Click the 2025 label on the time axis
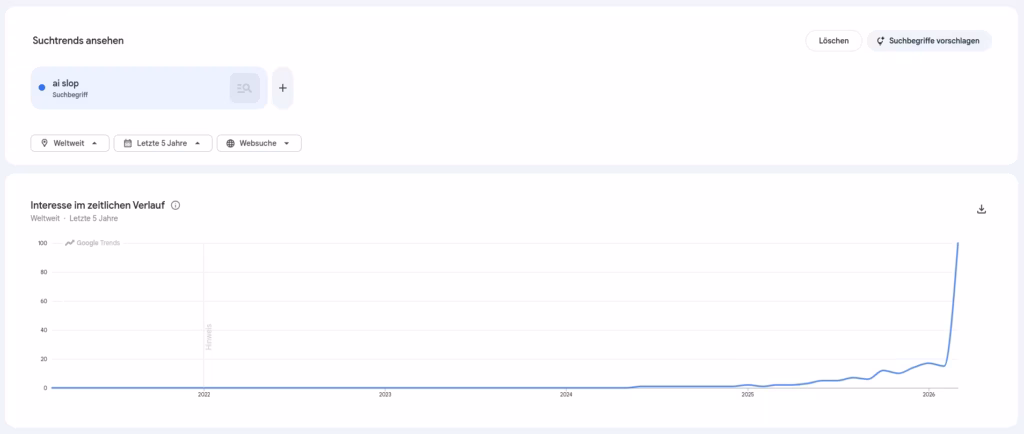The image size is (1024, 434). [x=747, y=395]
